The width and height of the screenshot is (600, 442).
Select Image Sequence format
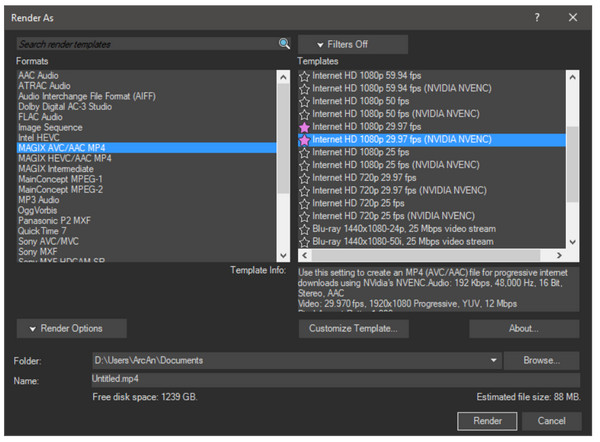[147, 127]
